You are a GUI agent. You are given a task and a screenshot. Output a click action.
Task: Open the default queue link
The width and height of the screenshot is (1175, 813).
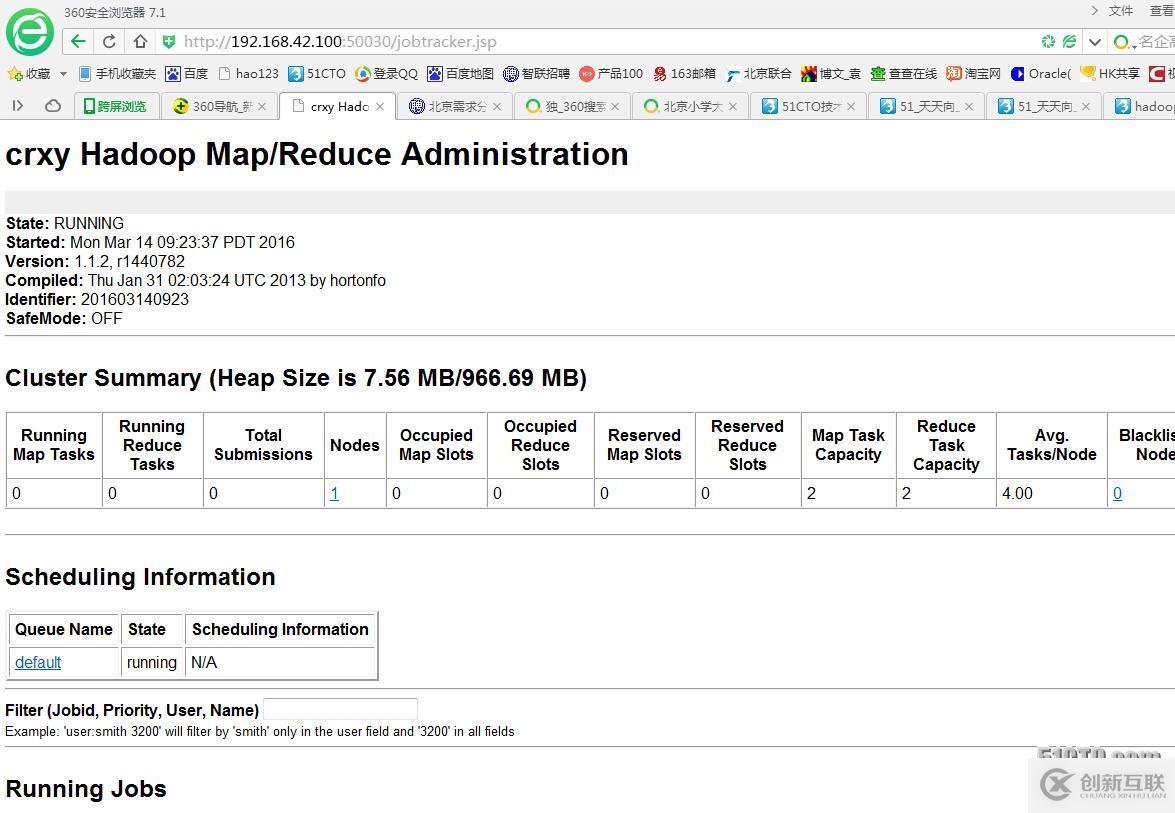[38, 662]
